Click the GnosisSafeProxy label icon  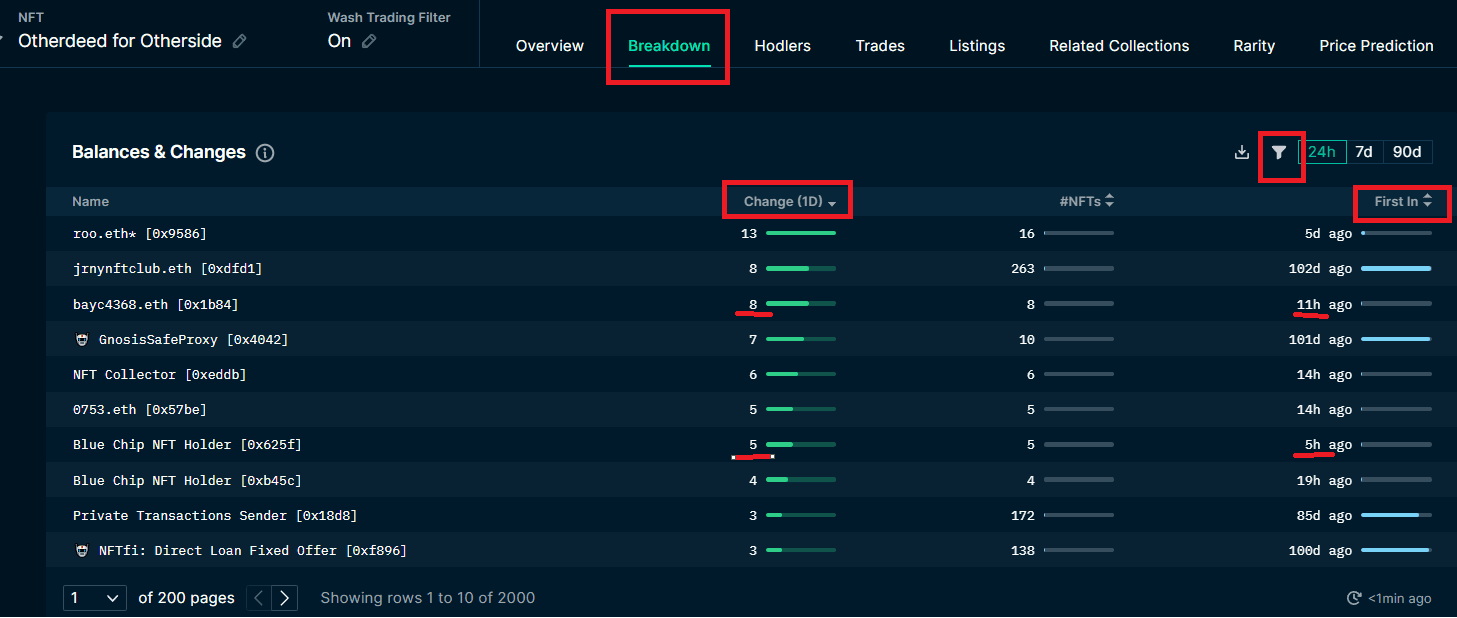(82, 340)
